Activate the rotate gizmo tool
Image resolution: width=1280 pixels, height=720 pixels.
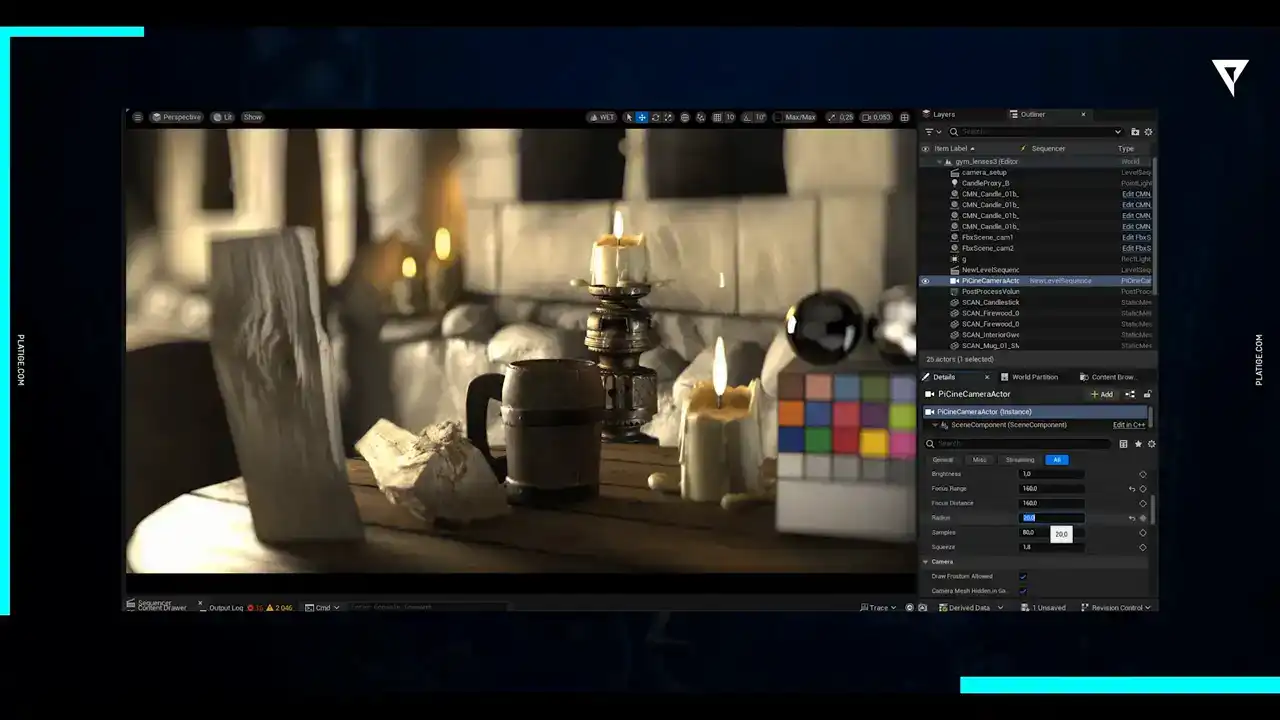pos(655,117)
